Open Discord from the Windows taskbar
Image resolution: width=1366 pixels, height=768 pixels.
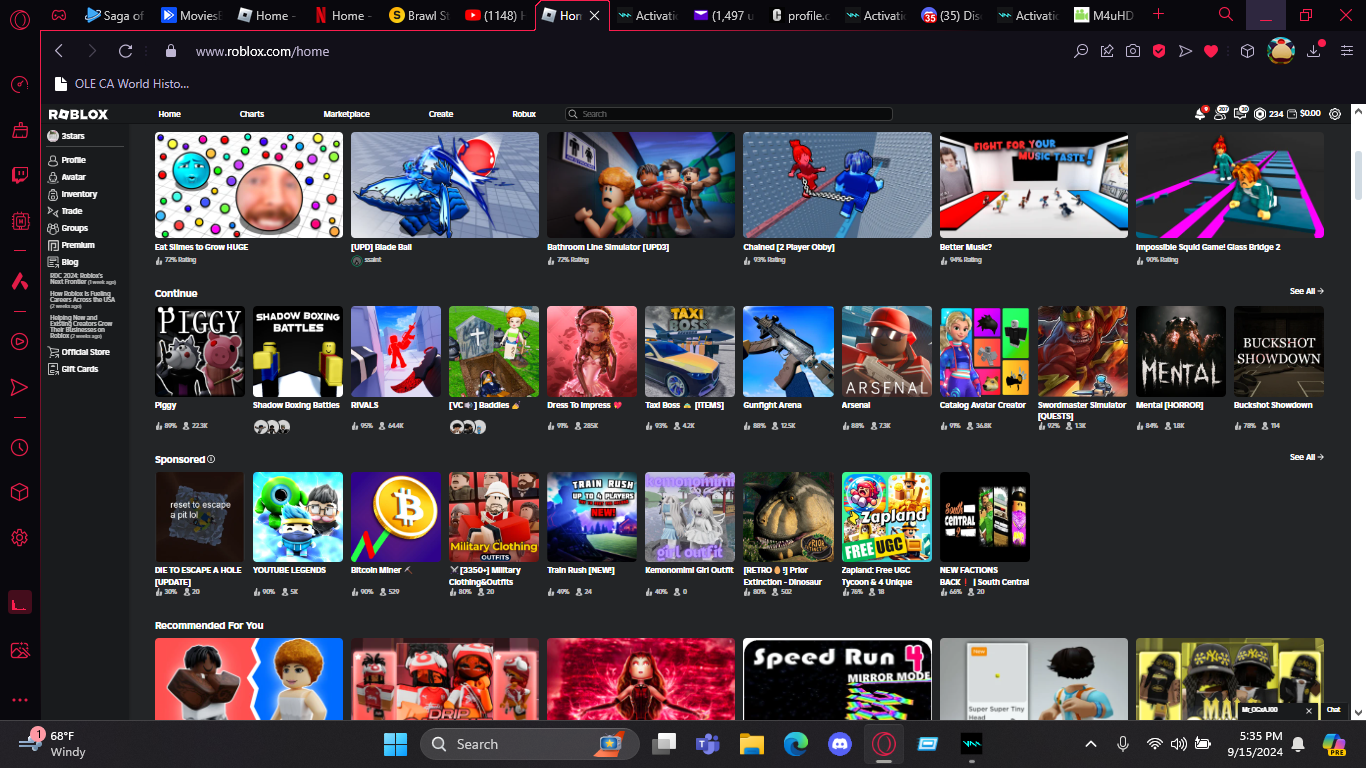coord(839,744)
